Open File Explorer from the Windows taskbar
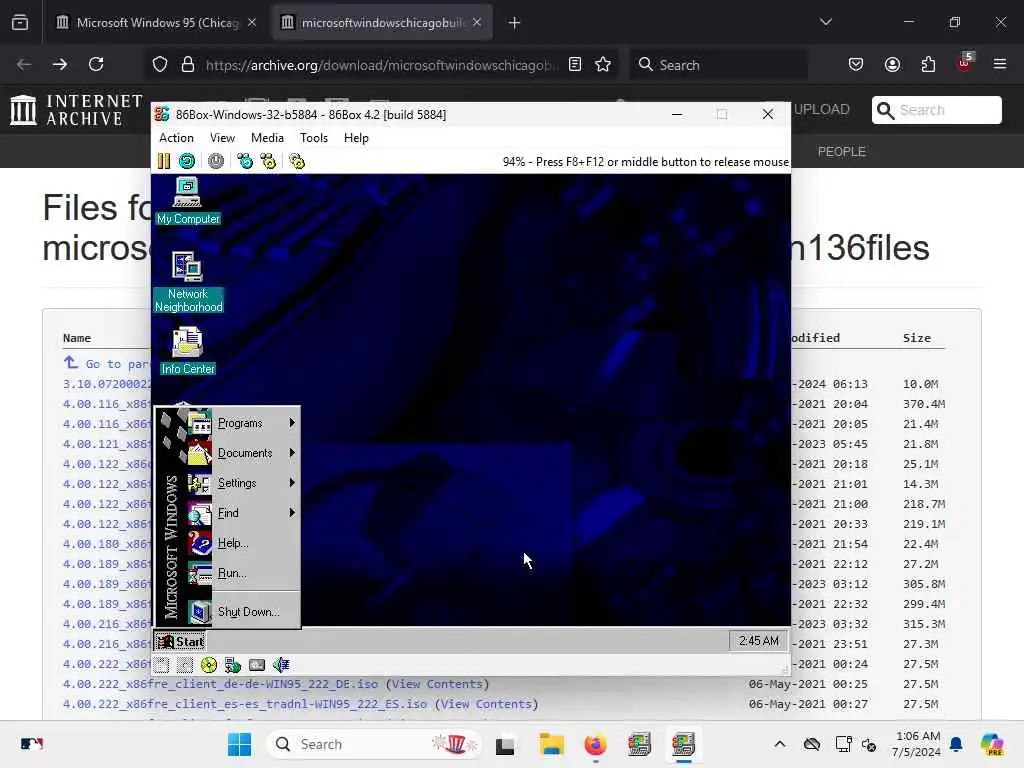The image size is (1024, 768). pos(552,744)
